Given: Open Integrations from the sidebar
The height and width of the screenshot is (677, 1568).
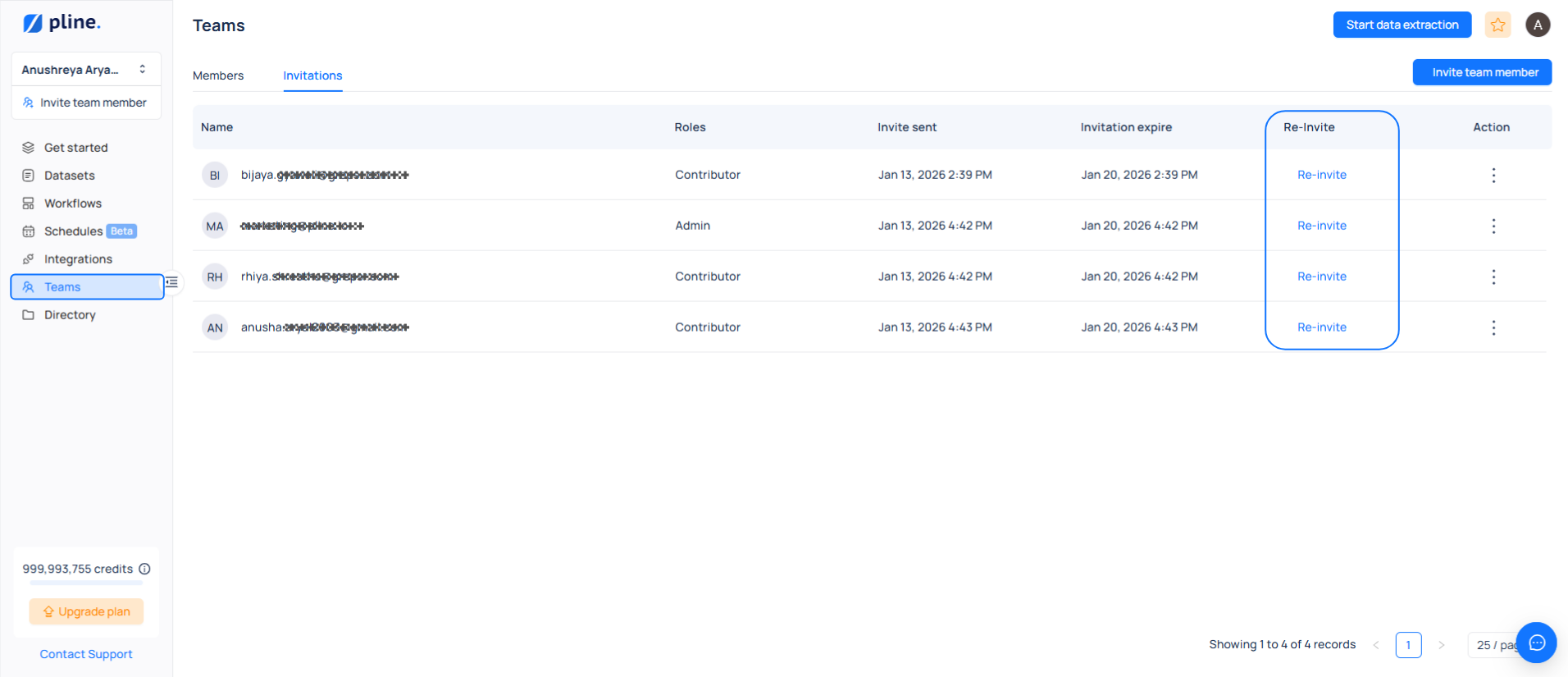Looking at the screenshot, I should (x=78, y=259).
